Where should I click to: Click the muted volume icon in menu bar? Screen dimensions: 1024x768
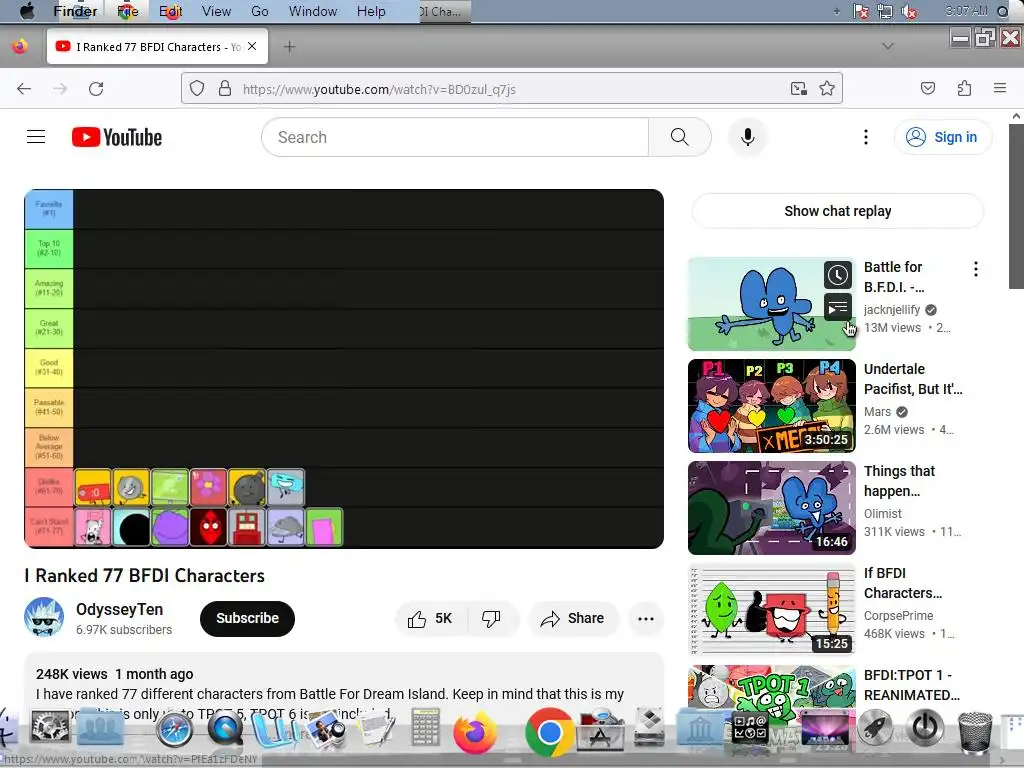908,11
